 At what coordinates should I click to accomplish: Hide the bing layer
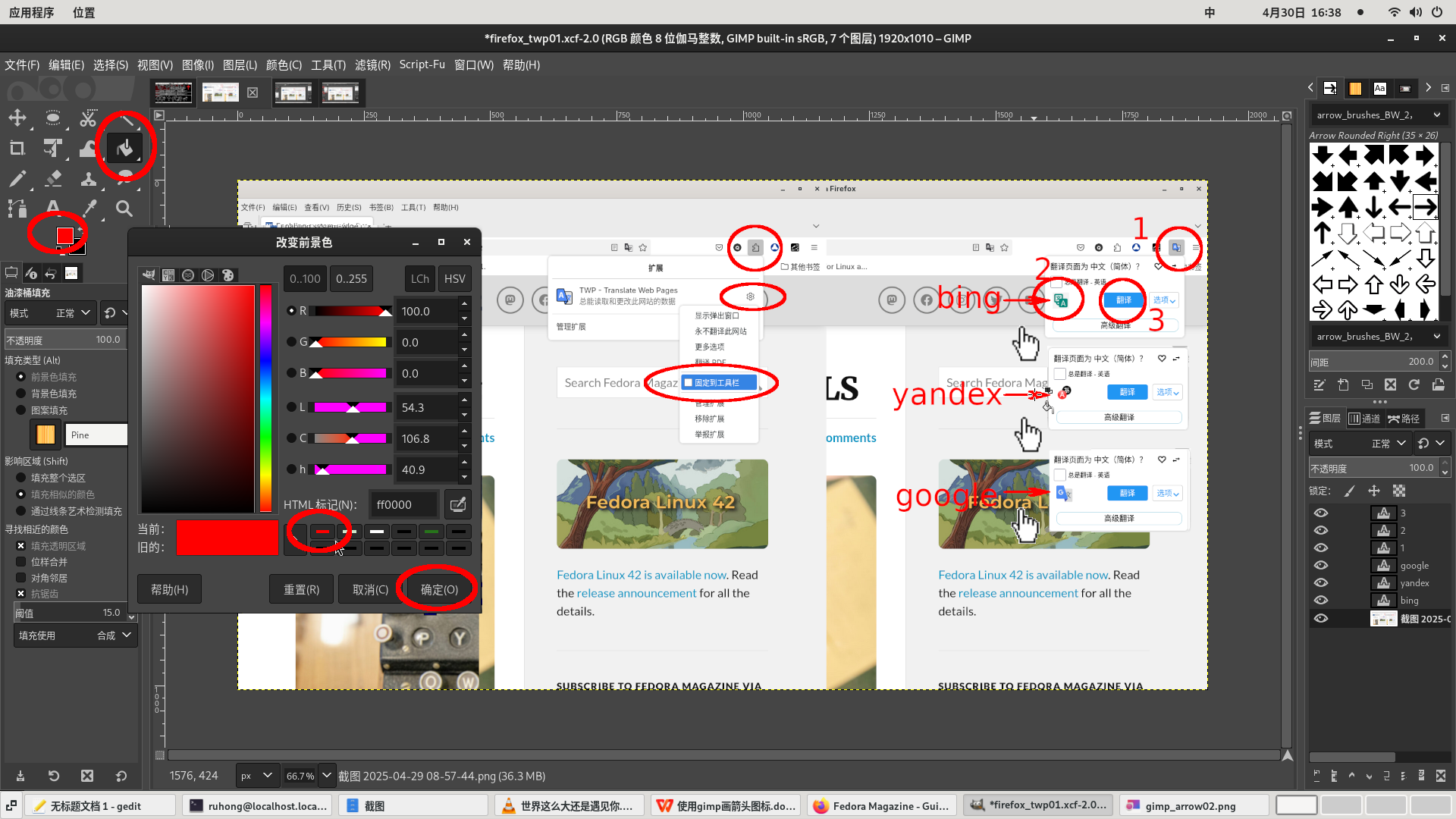1321,600
